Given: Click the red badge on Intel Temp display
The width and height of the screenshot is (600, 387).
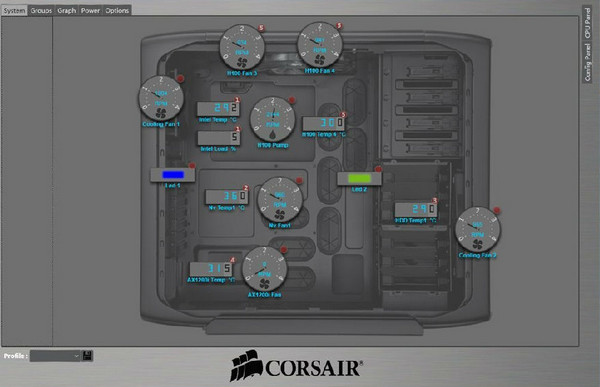Looking at the screenshot, I should [x=237, y=100].
